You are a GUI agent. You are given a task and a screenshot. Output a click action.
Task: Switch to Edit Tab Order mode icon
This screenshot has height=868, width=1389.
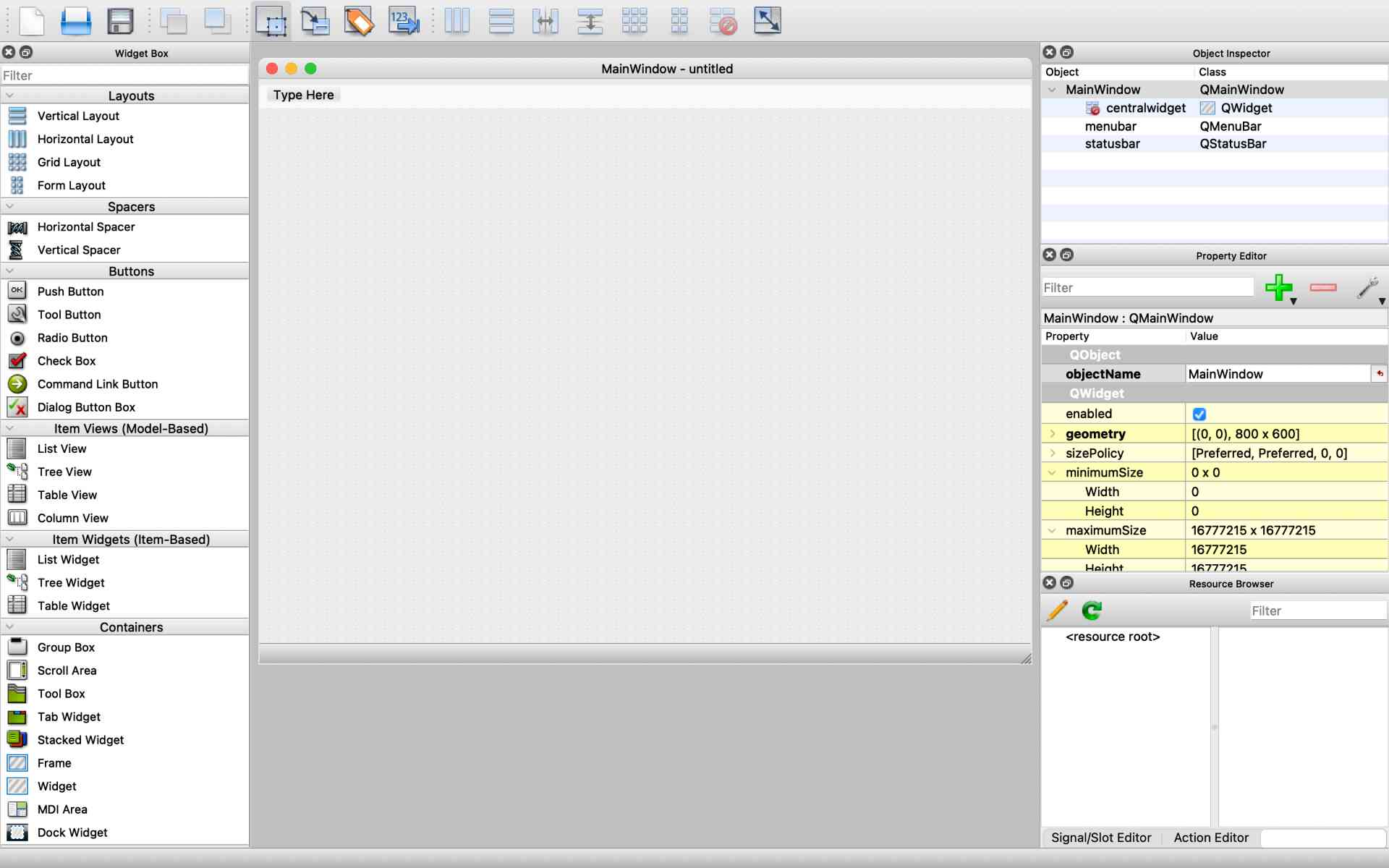pyautogui.click(x=404, y=21)
